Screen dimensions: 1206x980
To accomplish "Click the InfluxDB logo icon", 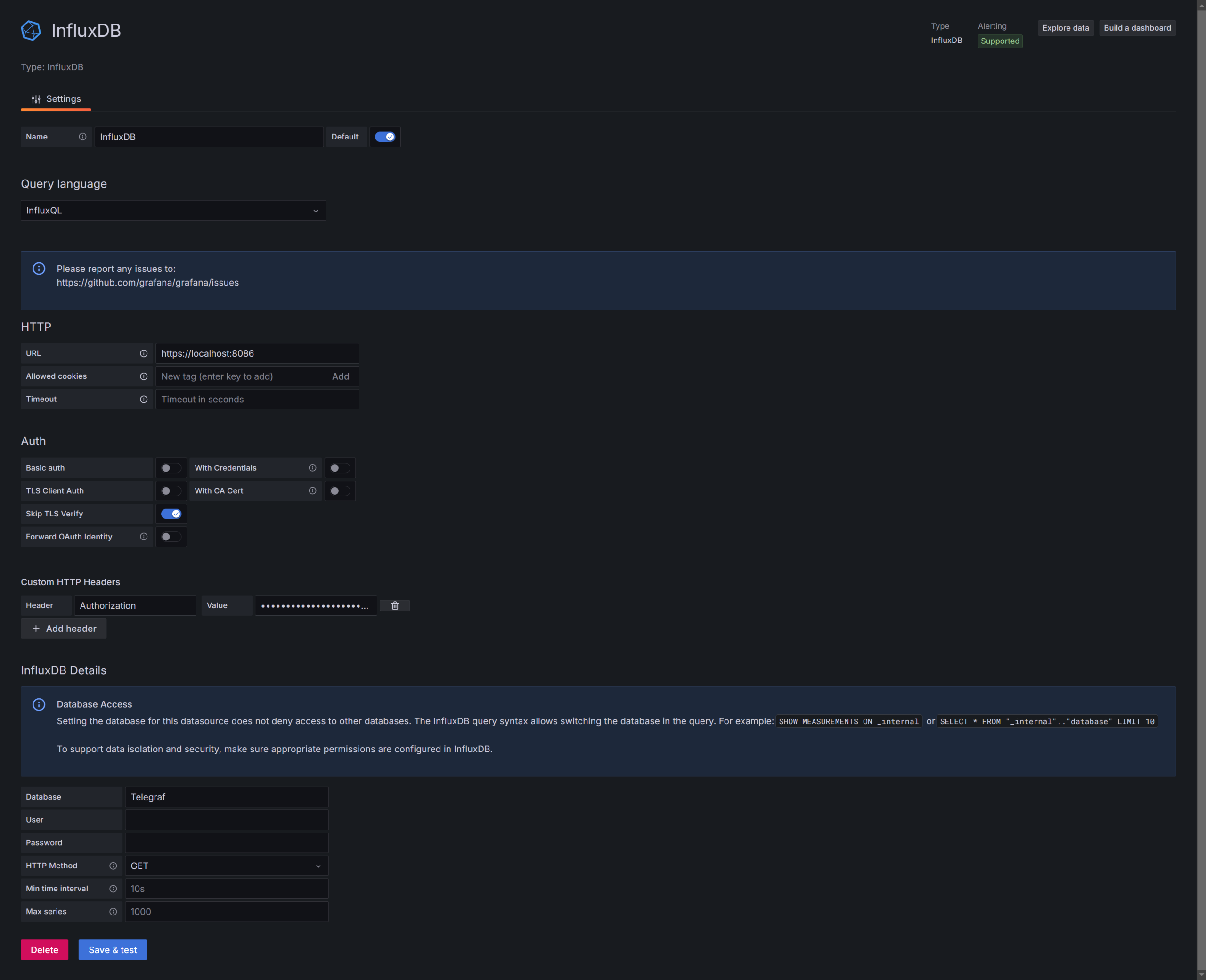I will pos(31,31).
